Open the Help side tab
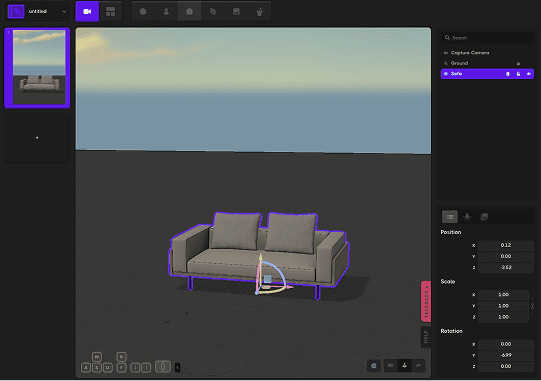This screenshot has height=381, width=541. (x=426, y=336)
